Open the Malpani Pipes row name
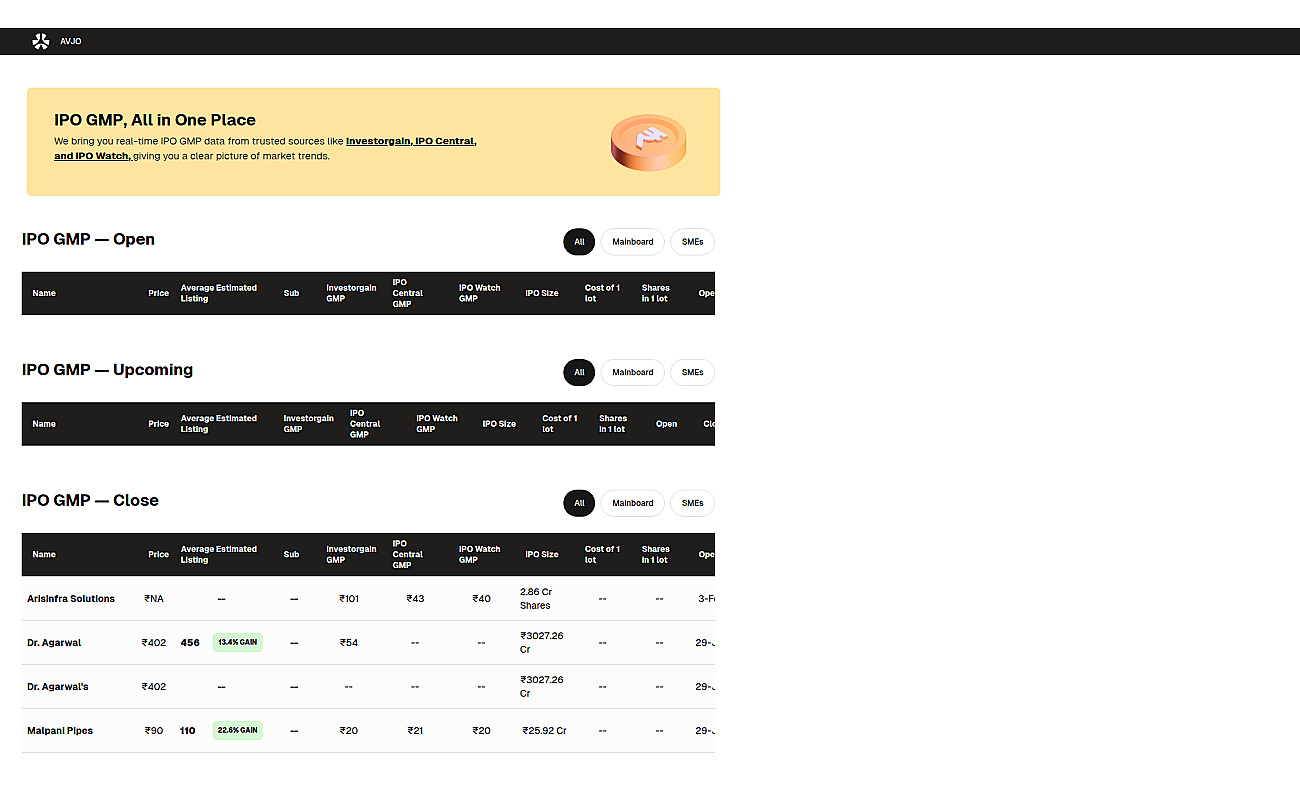Screen dimensions: 1300x788 (60, 731)
